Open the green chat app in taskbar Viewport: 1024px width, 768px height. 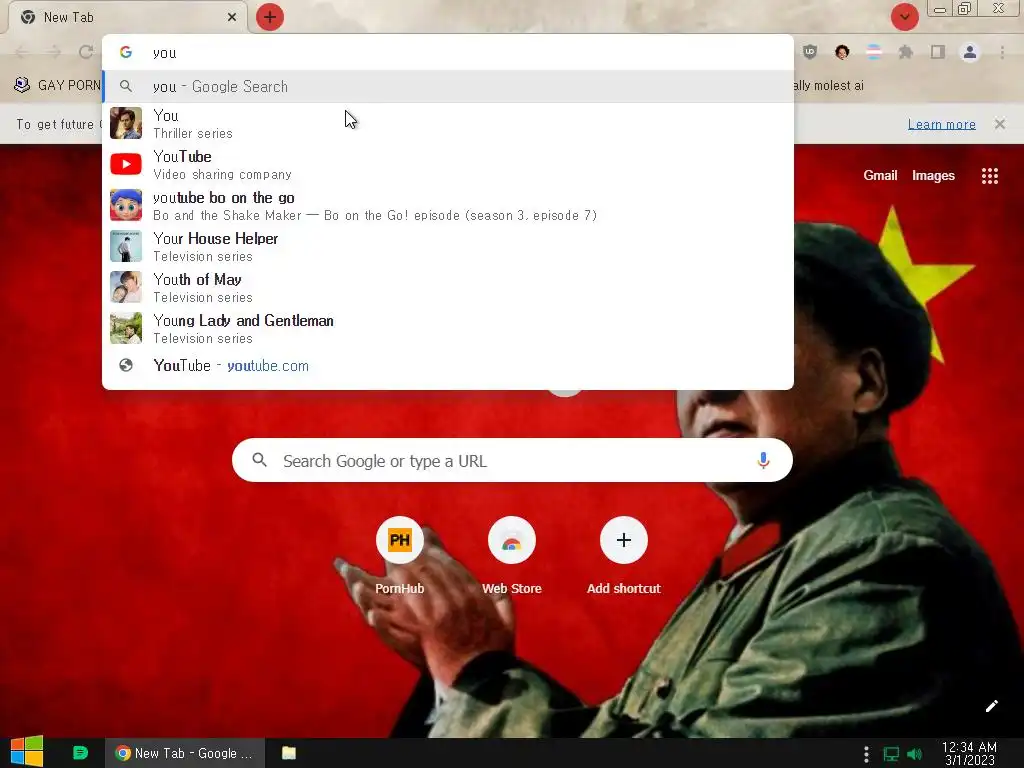80,753
